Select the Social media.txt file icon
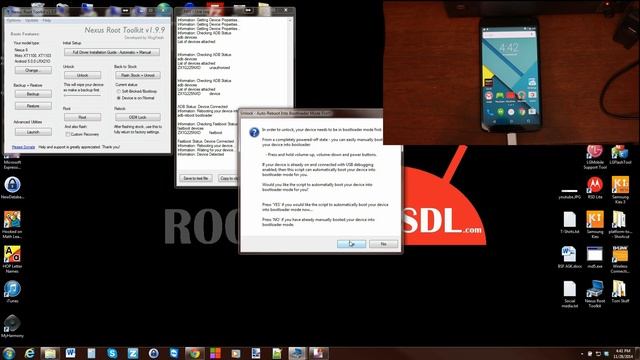This screenshot has height=360, width=640. click(569, 294)
